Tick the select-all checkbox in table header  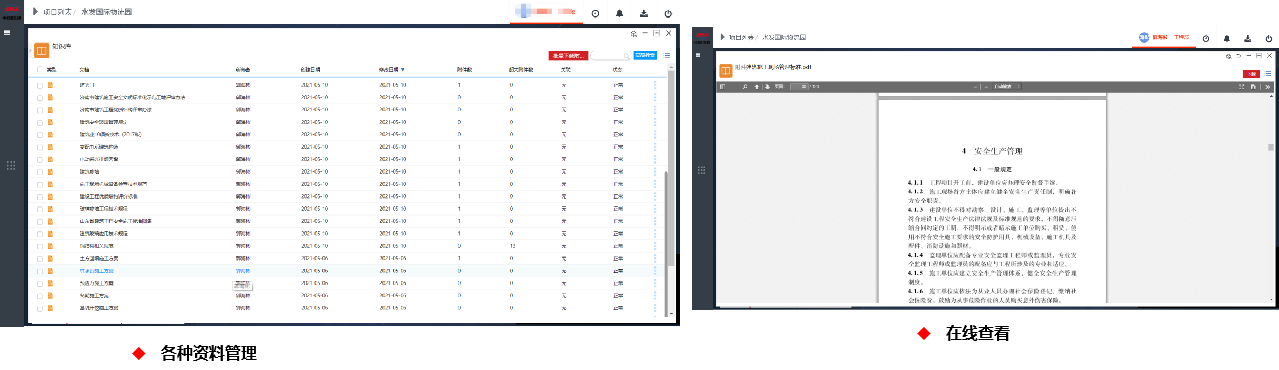click(40, 70)
